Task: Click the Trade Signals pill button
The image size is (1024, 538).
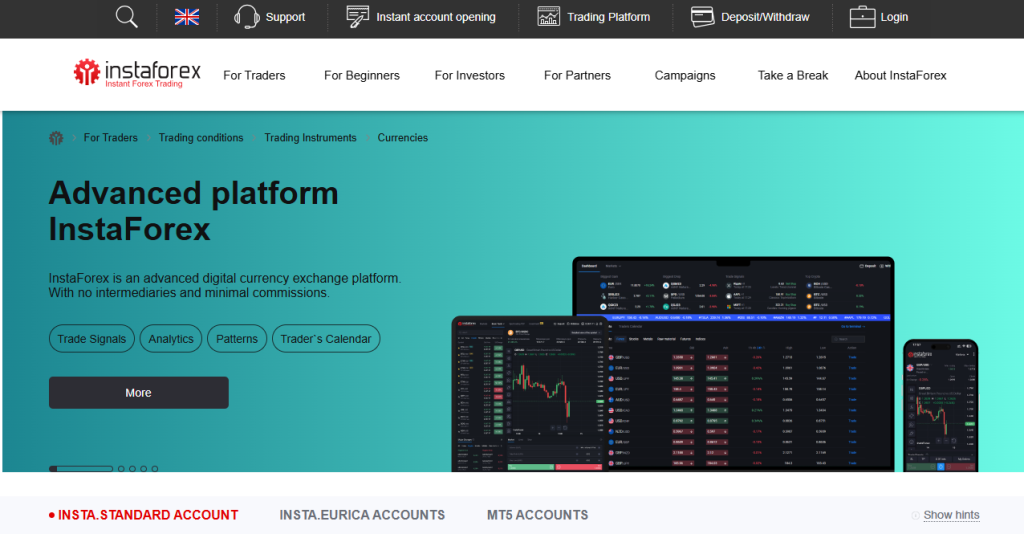Action: [x=91, y=339]
